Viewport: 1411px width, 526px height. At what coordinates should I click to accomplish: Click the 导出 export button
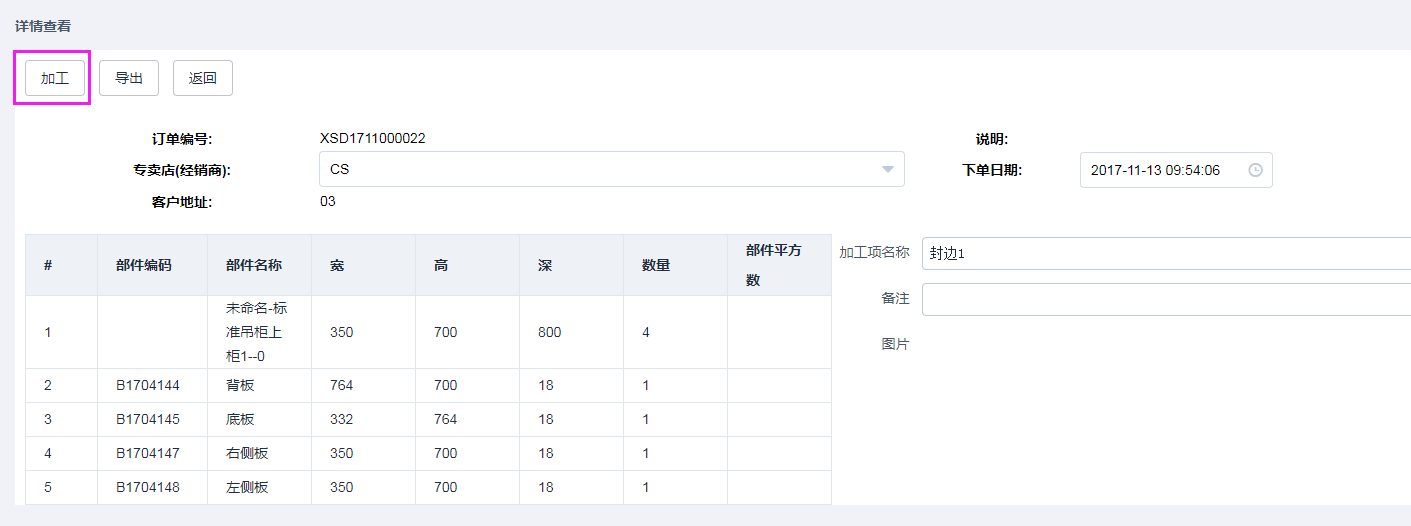click(x=128, y=78)
